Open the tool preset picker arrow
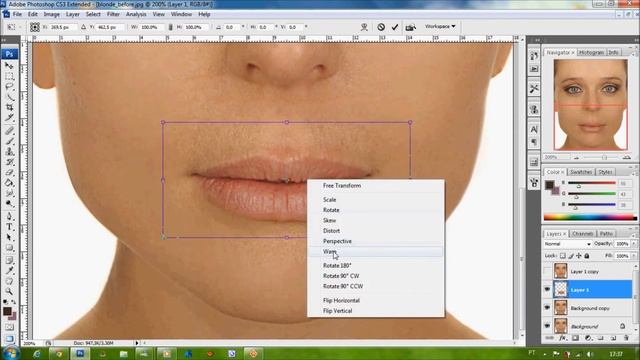 click(20, 27)
